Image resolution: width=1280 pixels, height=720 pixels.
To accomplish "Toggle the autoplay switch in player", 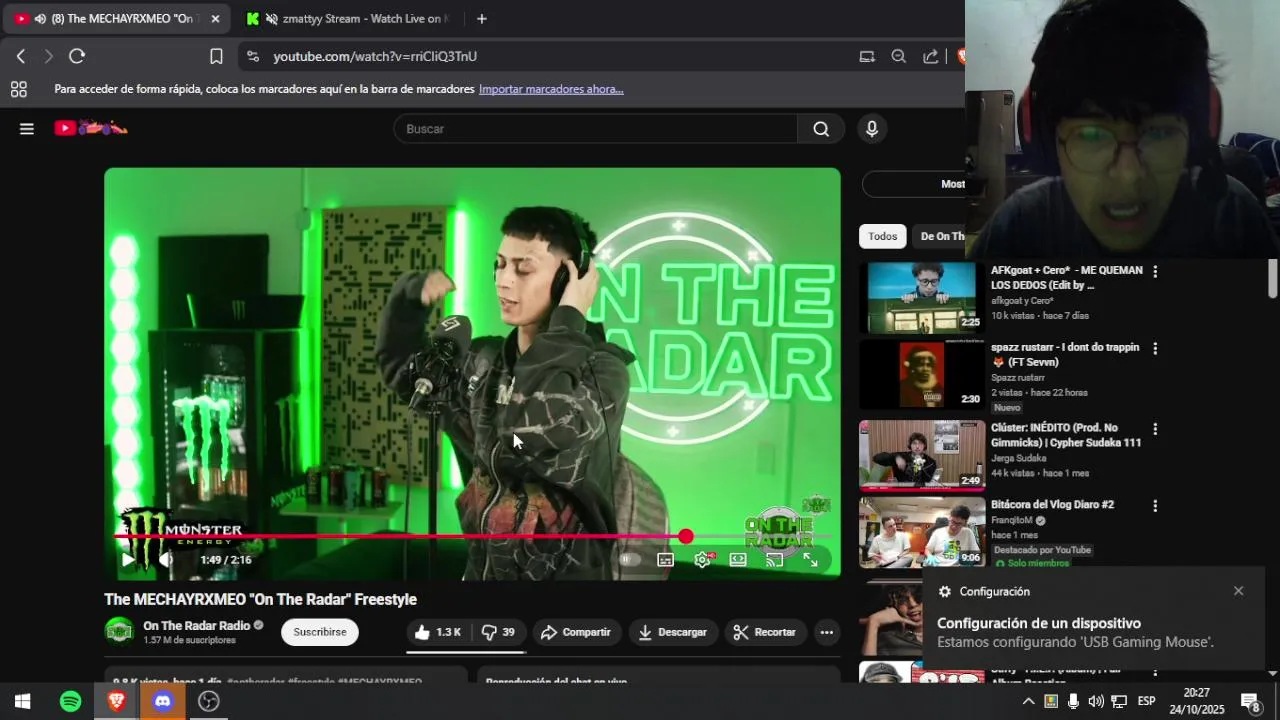I will (629, 560).
